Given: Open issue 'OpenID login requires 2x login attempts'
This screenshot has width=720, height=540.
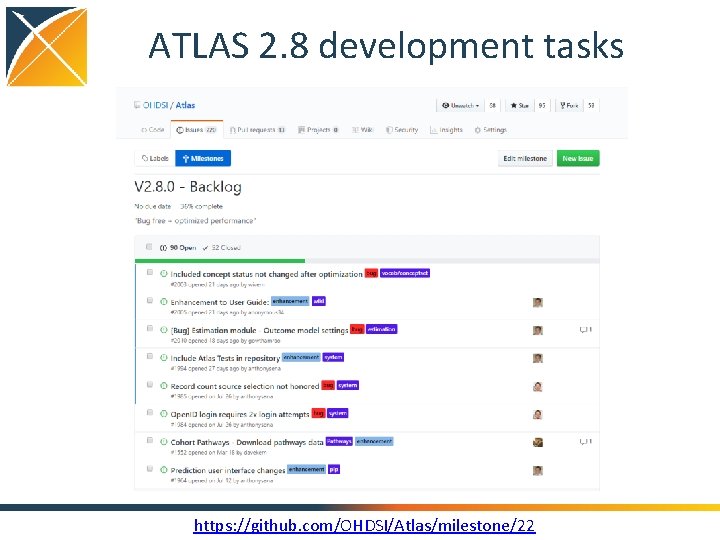Looking at the screenshot, I should pyautogui.click(x=240, y=414).
